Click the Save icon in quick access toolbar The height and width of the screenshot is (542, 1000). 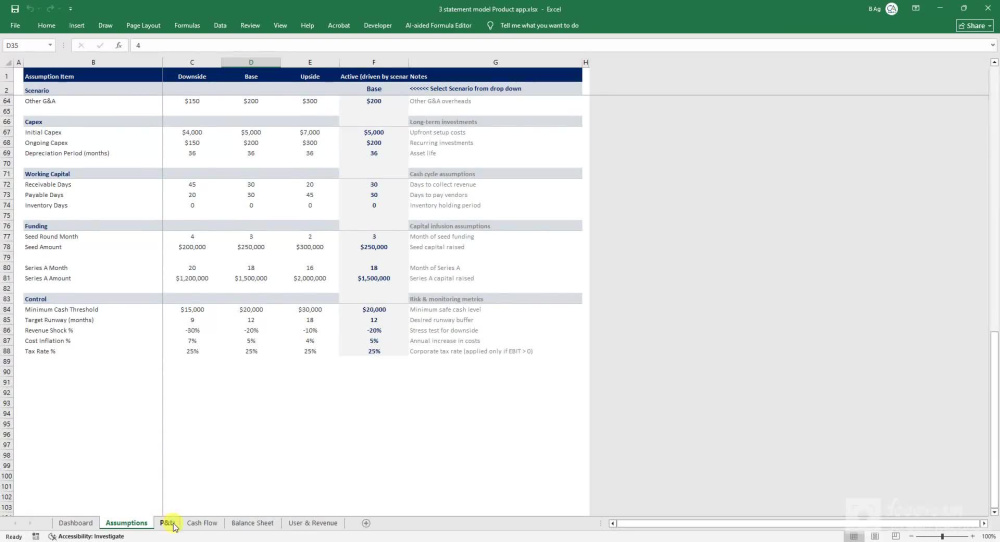click(x=15, y=9)
